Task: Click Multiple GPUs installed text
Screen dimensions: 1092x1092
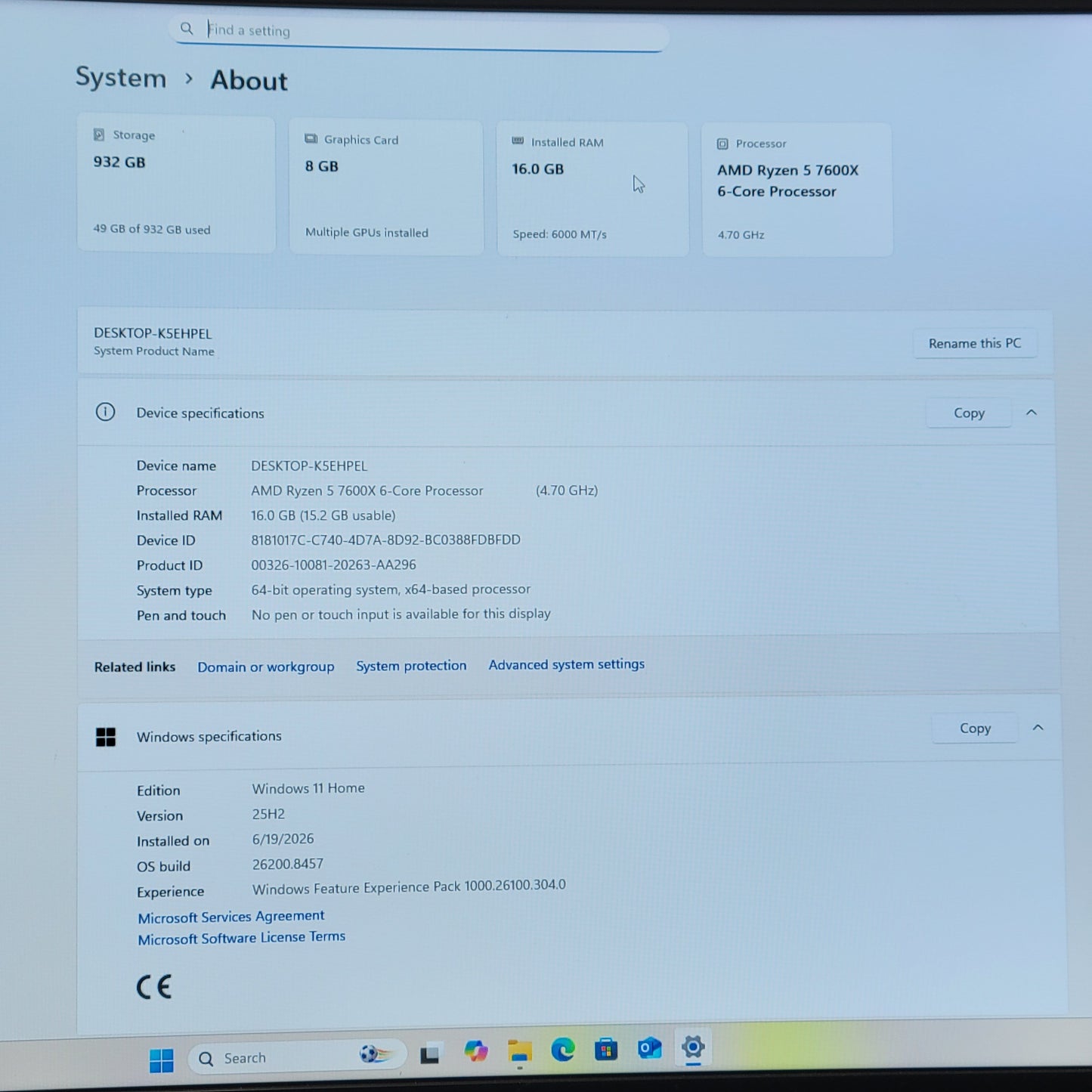Action: [x=367, y=233]
